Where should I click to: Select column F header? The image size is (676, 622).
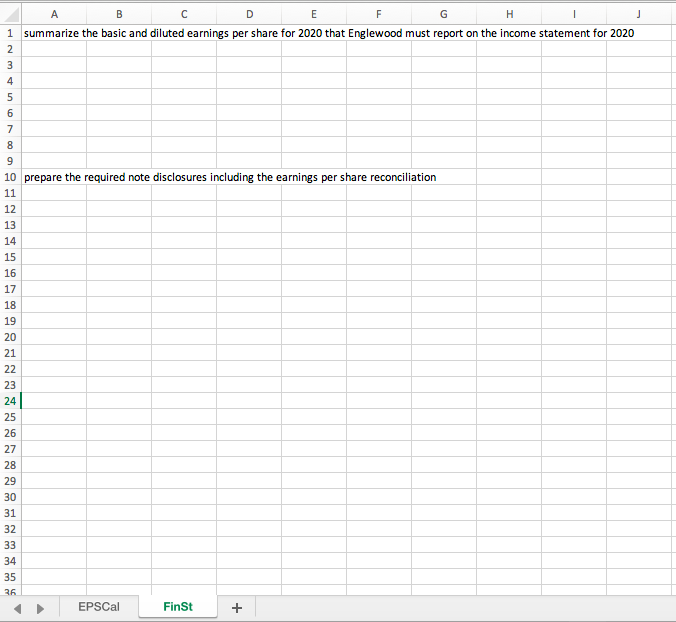coord(379,14)
